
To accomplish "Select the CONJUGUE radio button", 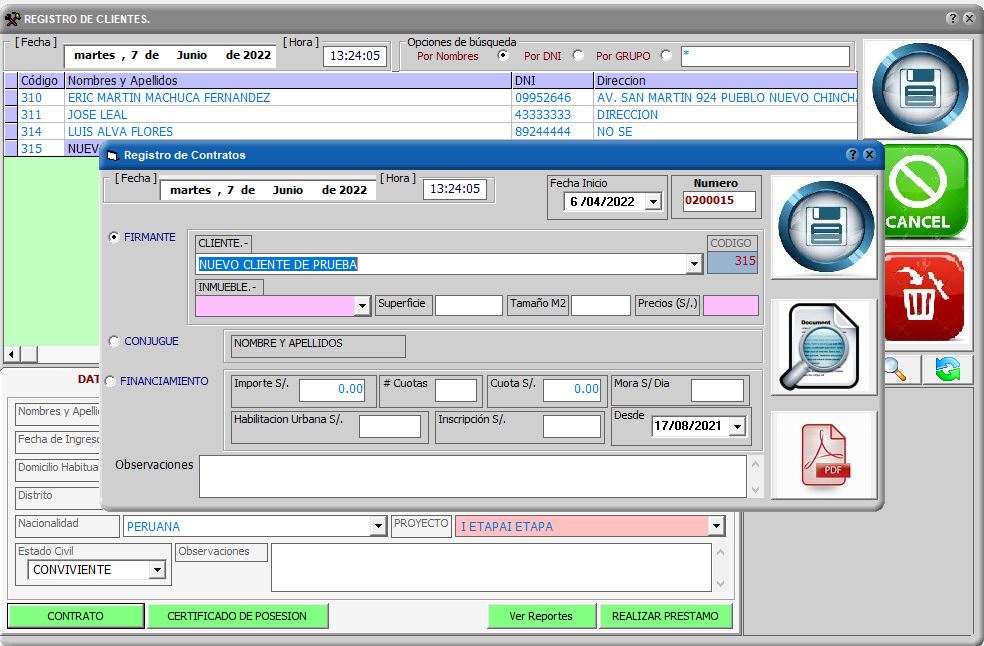I will coord(114,341).
